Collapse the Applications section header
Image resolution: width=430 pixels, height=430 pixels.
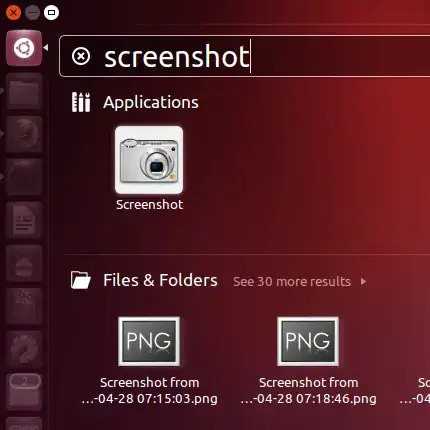(151, 102)
